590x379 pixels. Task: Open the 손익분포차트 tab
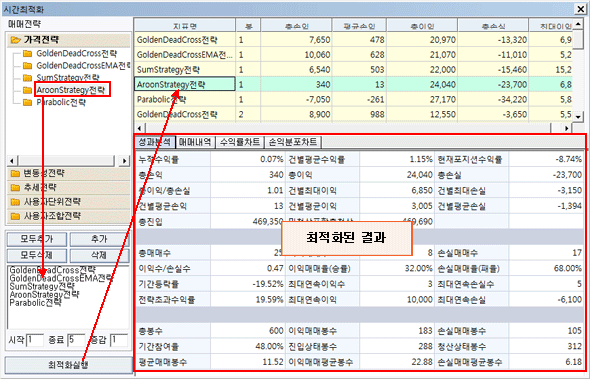pyautogui.click(x=293, y=142)
